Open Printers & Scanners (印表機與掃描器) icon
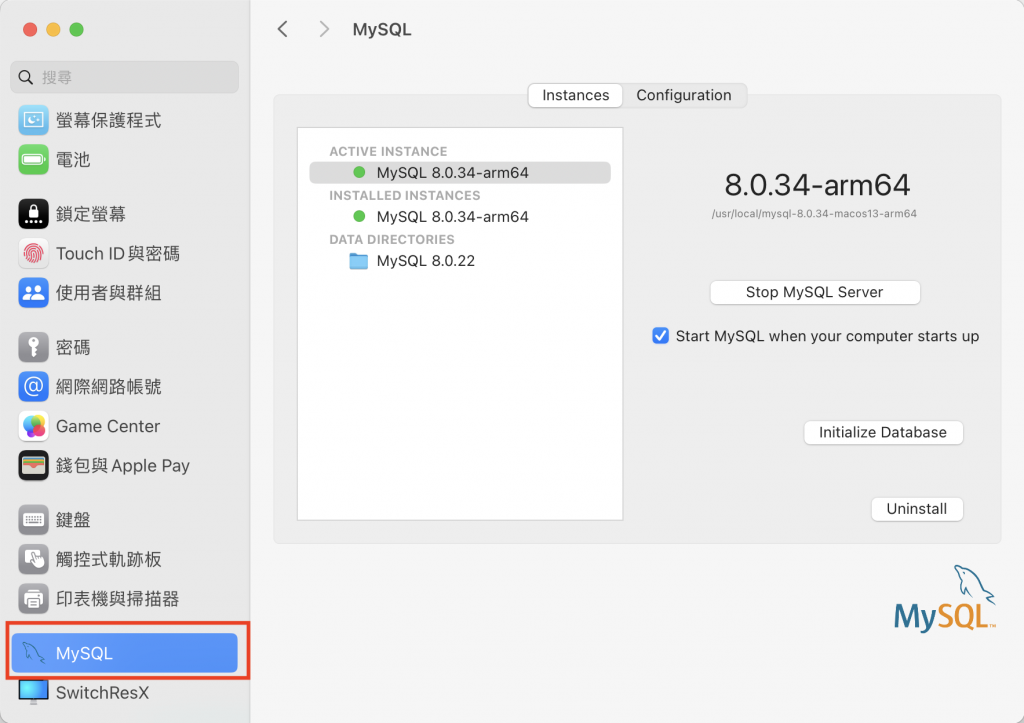 (x=33, y=598)
